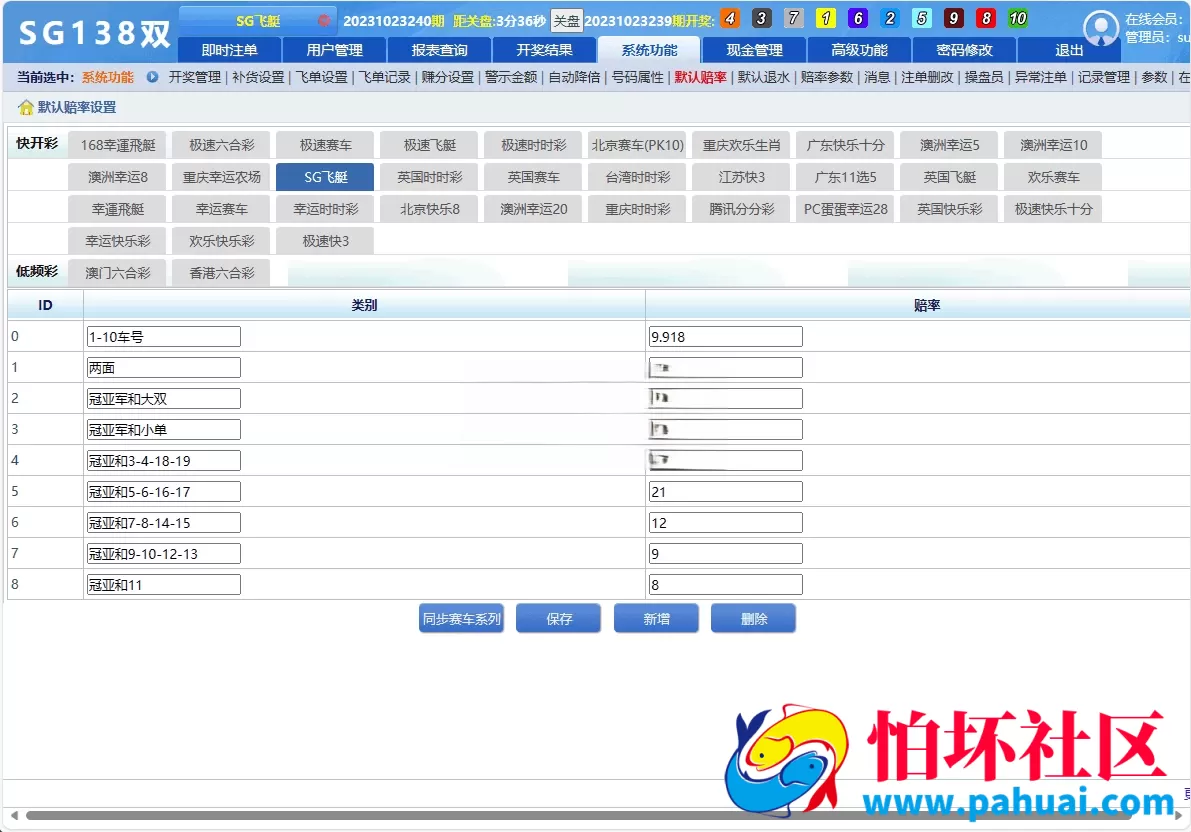Image resolution: width=1191 pixels, height=832 pixels.
Task: Open the 默认赔率 submenu link
Action: (700, 77)
